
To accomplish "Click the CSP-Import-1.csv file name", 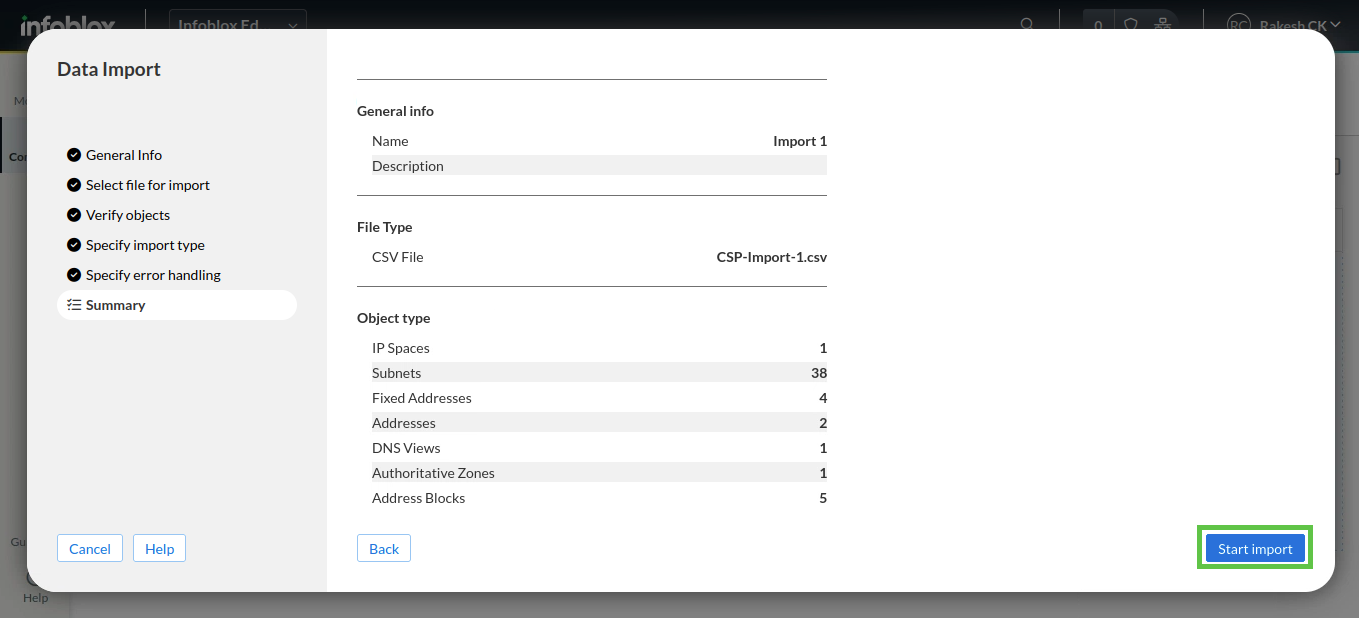I will pos(771,257).
